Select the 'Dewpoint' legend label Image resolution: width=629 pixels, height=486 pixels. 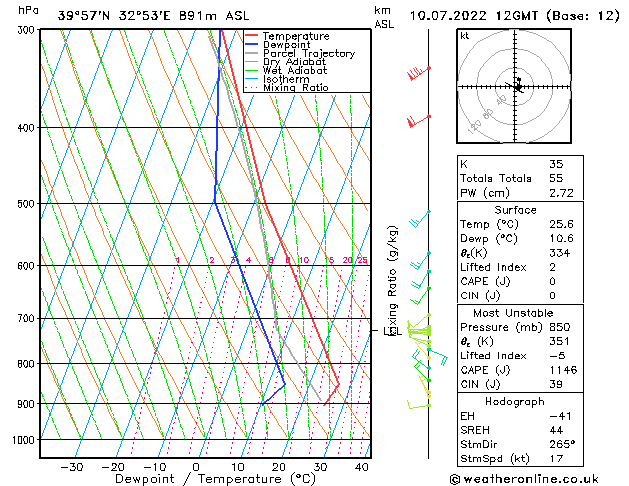pyautogui.click(x=286, y=45)
